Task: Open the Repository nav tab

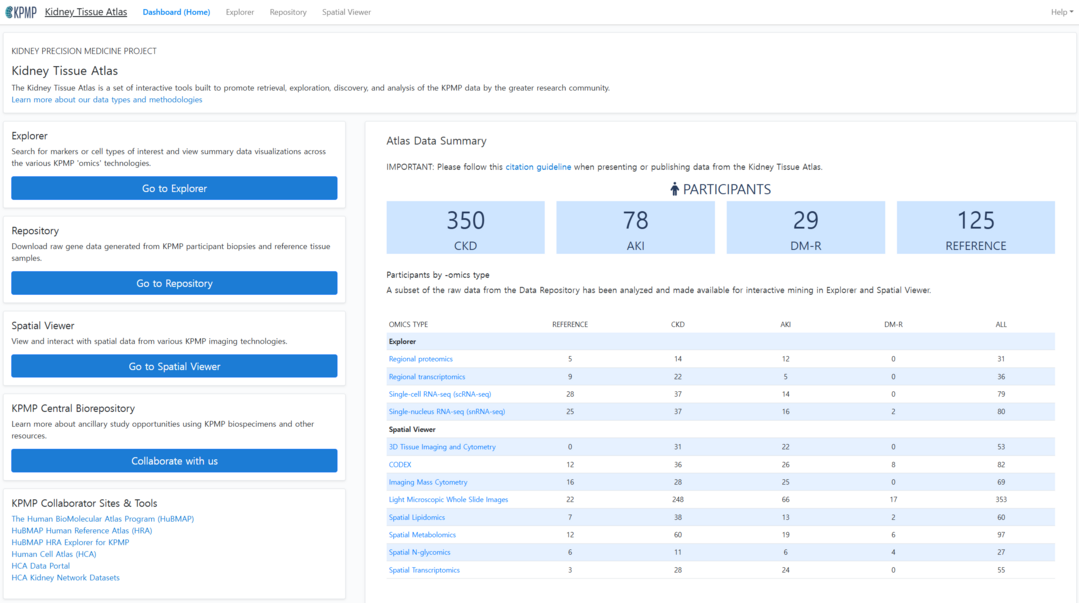Action: point(288,12)
